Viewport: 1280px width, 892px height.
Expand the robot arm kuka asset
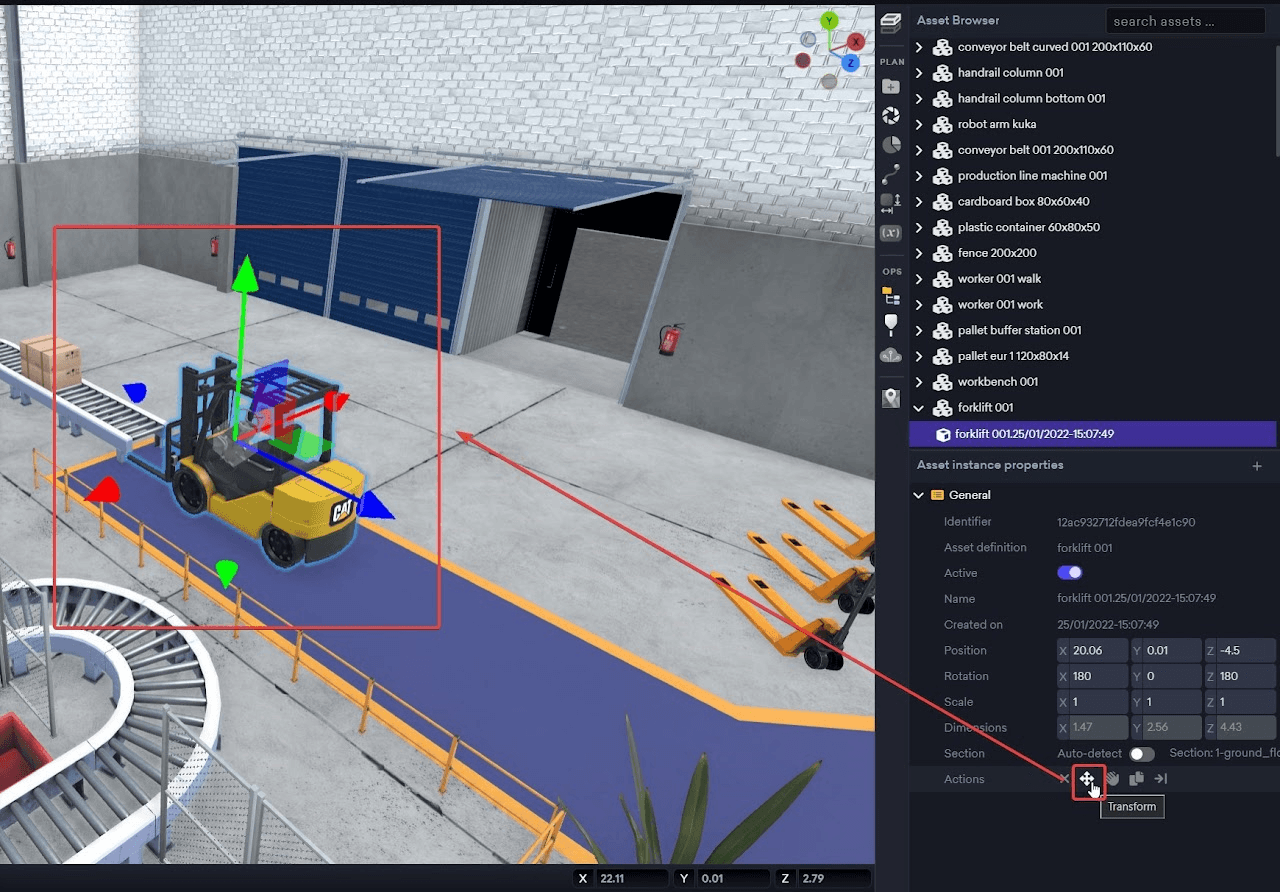click(x=919, y=125)
